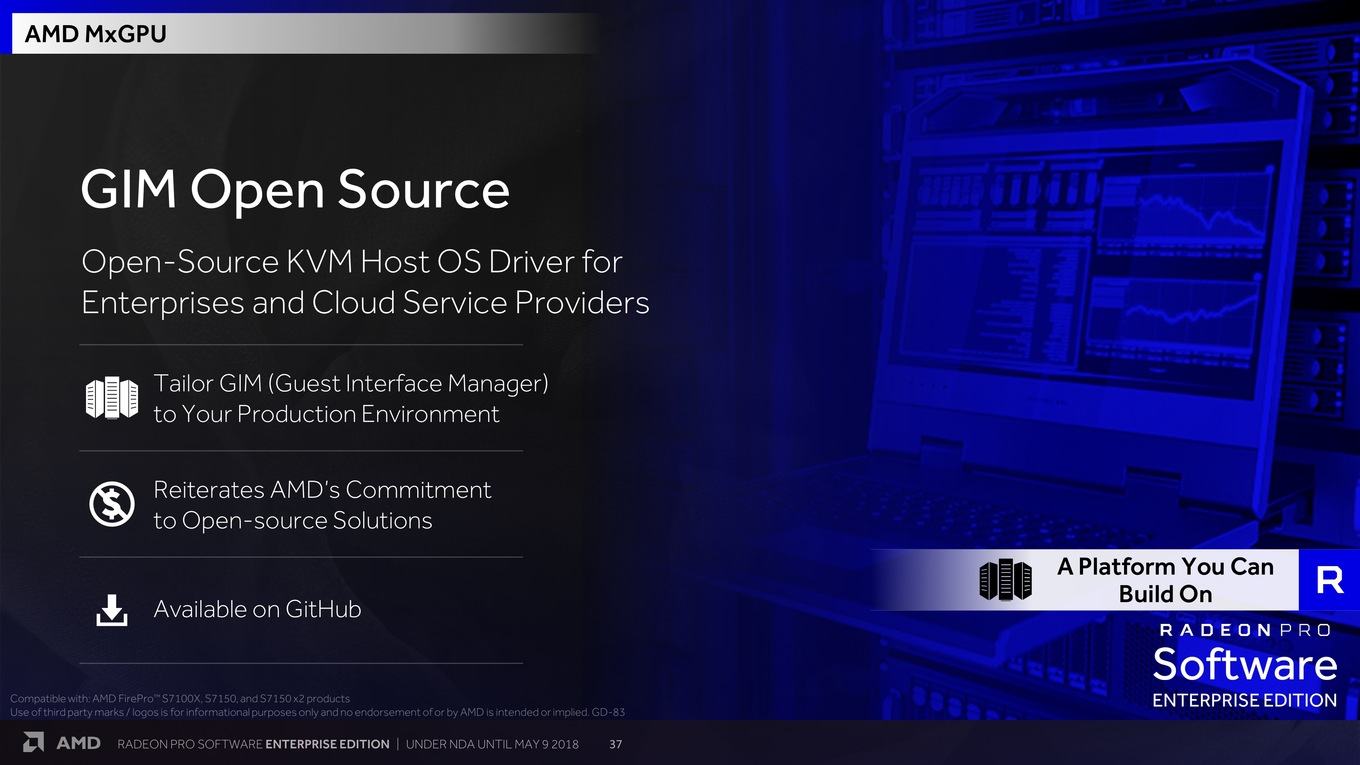The width and height of the screenshot is (1360, 765).
Task: Click RADEON PRO SOFTWARE ENTERPRISE EDITION footer text
Action: point(253,744)
